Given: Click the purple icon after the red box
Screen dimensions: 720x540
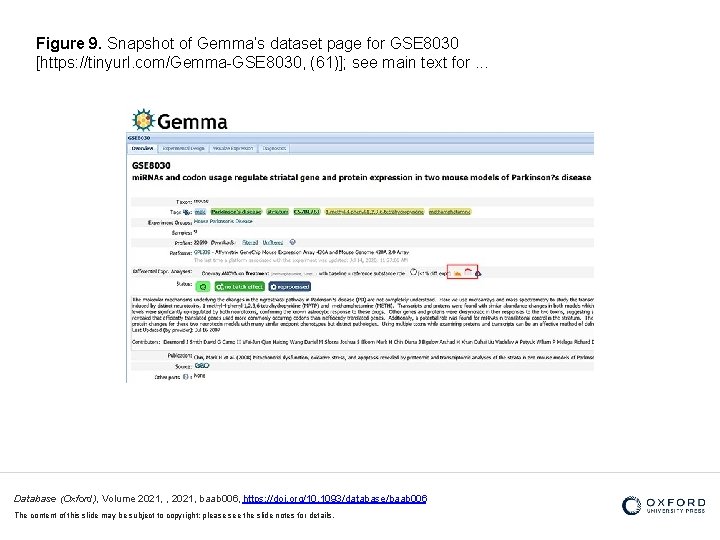Looking at the screenshot, I should point(478,273).
